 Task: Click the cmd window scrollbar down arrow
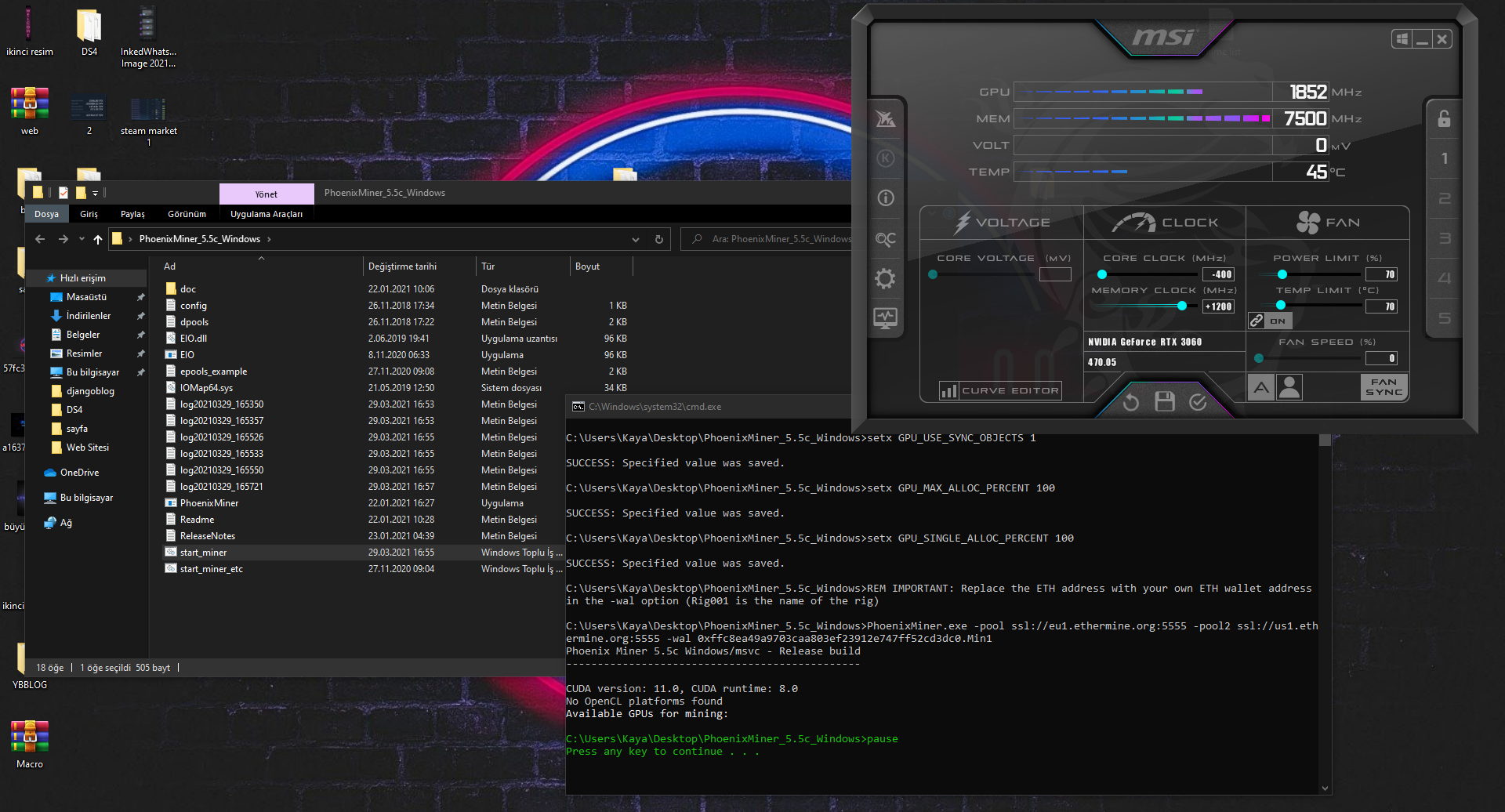[x=1325, y=788]
